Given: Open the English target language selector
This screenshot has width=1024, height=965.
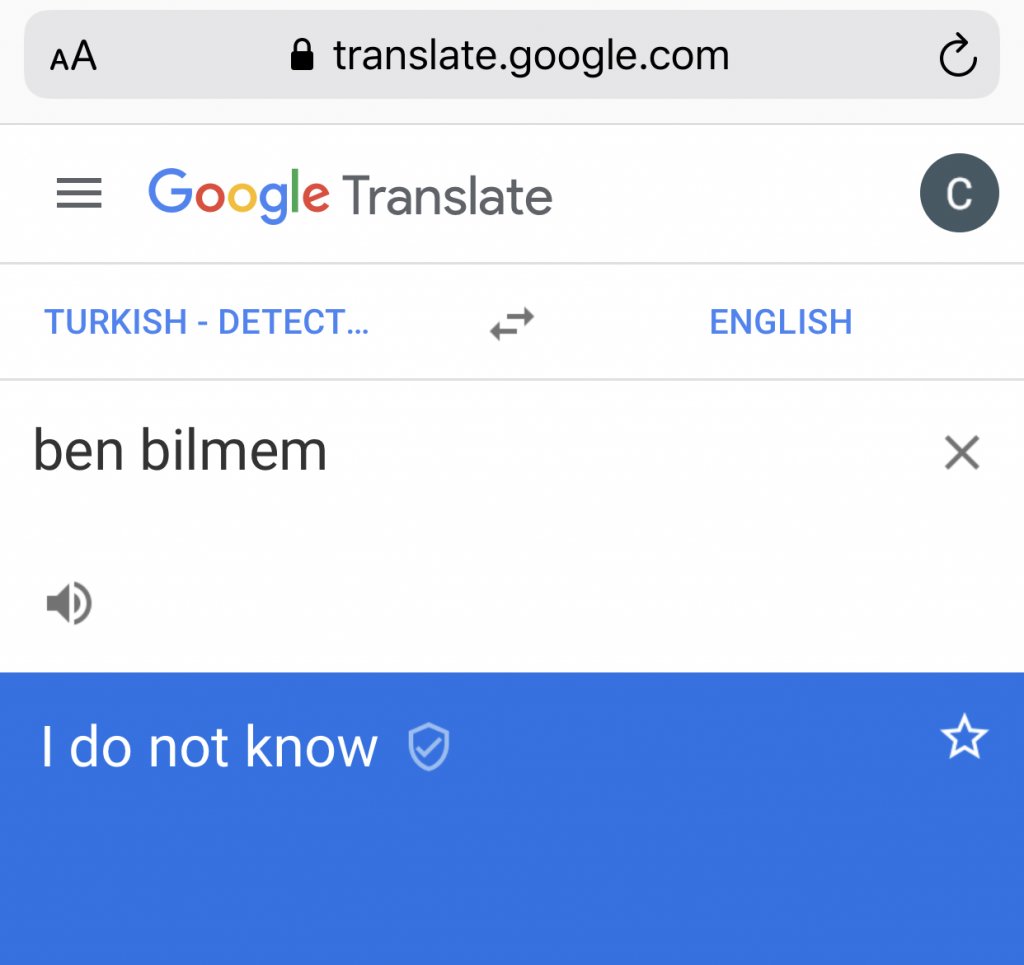Looking at the screenshot, I should click(x=780, y=323).
